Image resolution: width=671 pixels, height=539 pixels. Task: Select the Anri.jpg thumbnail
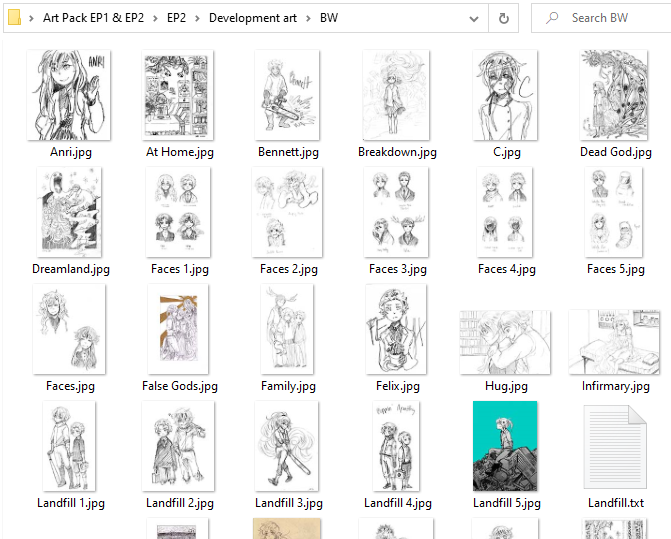click(x=69, y=95)
